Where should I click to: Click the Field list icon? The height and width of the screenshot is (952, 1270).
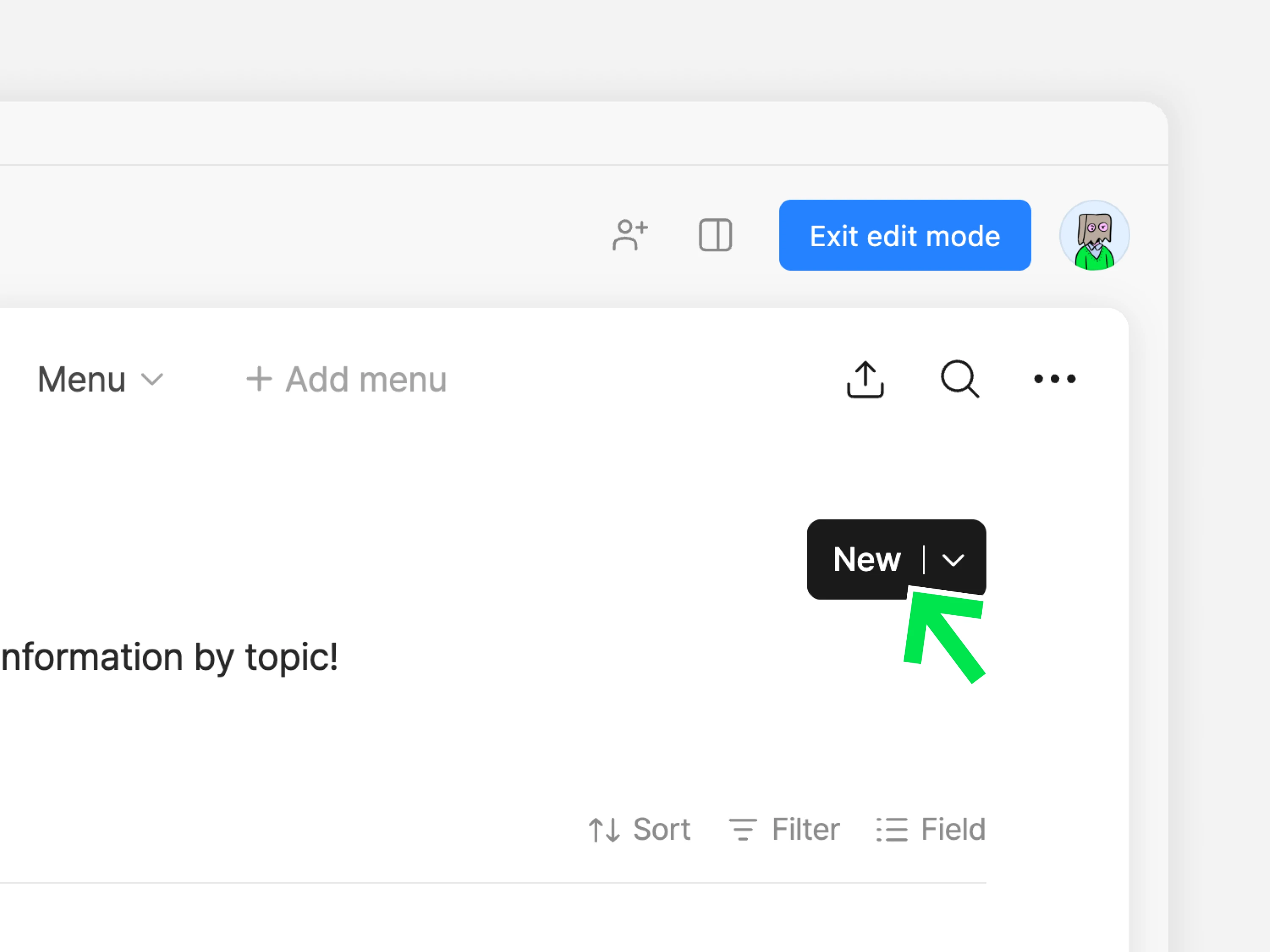tap(892, 830)
